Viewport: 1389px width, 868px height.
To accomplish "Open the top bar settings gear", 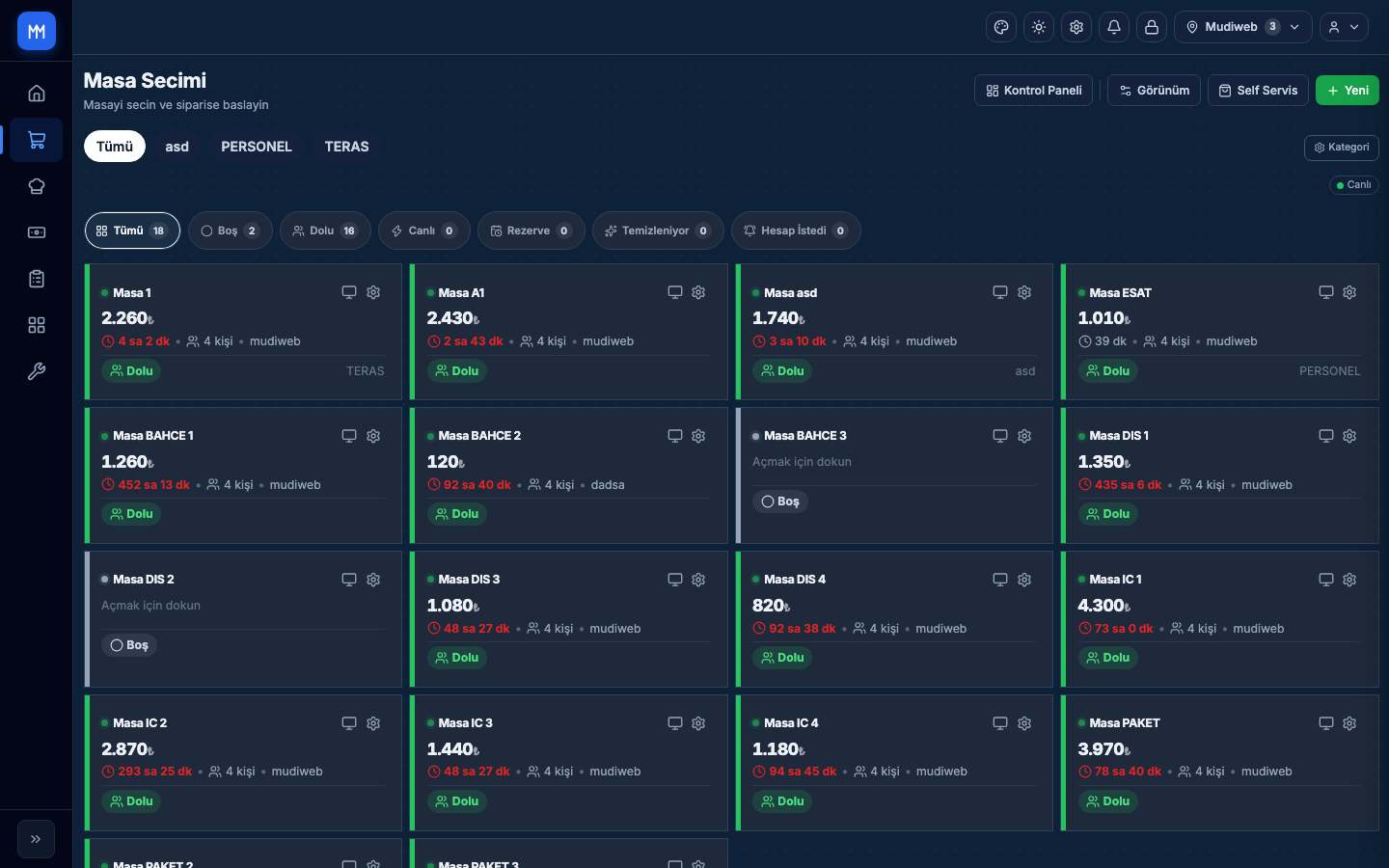I will click(1076, 27).
